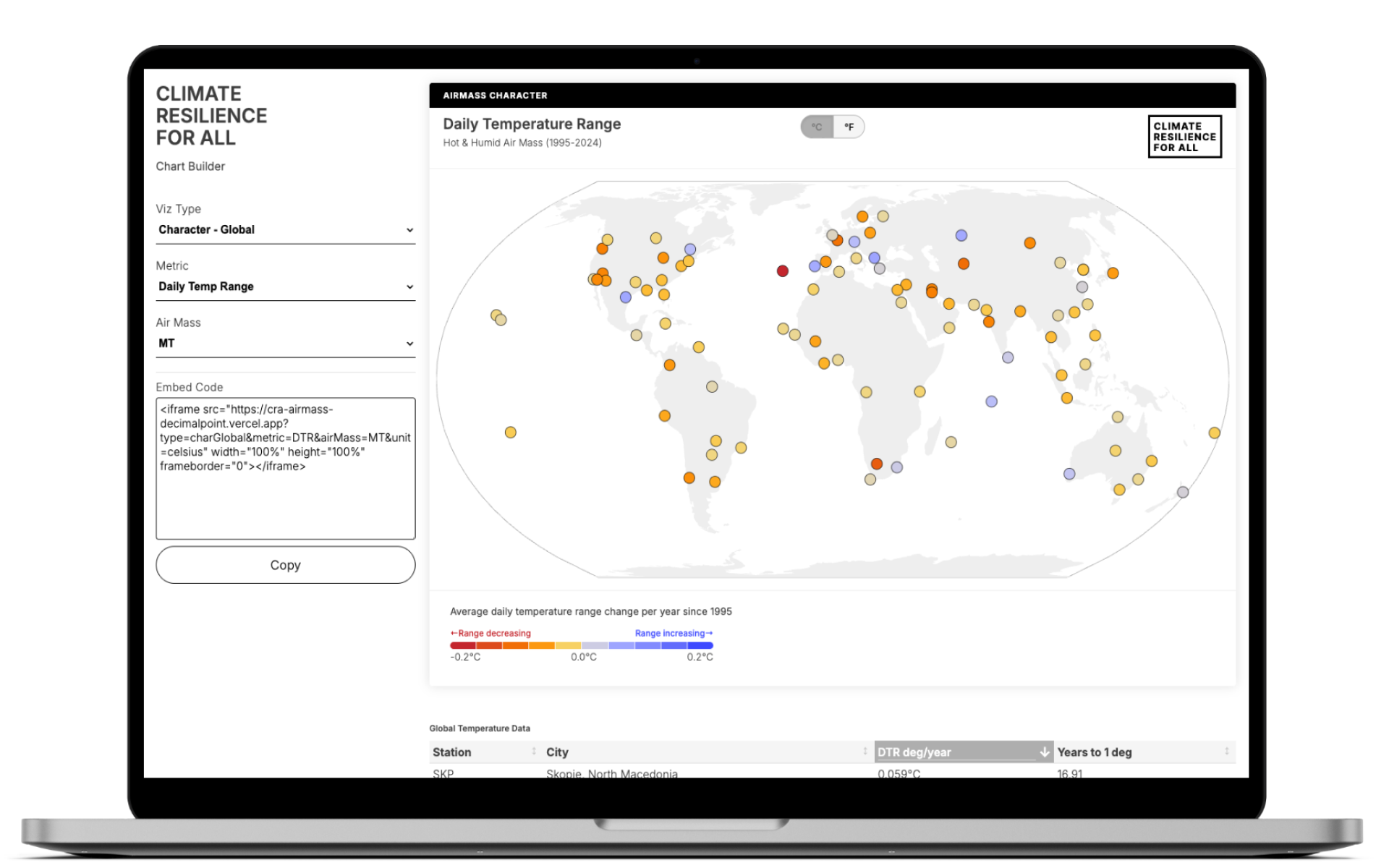Switch units to °F
Viewport: 1389px width, 868px height.
849,127
